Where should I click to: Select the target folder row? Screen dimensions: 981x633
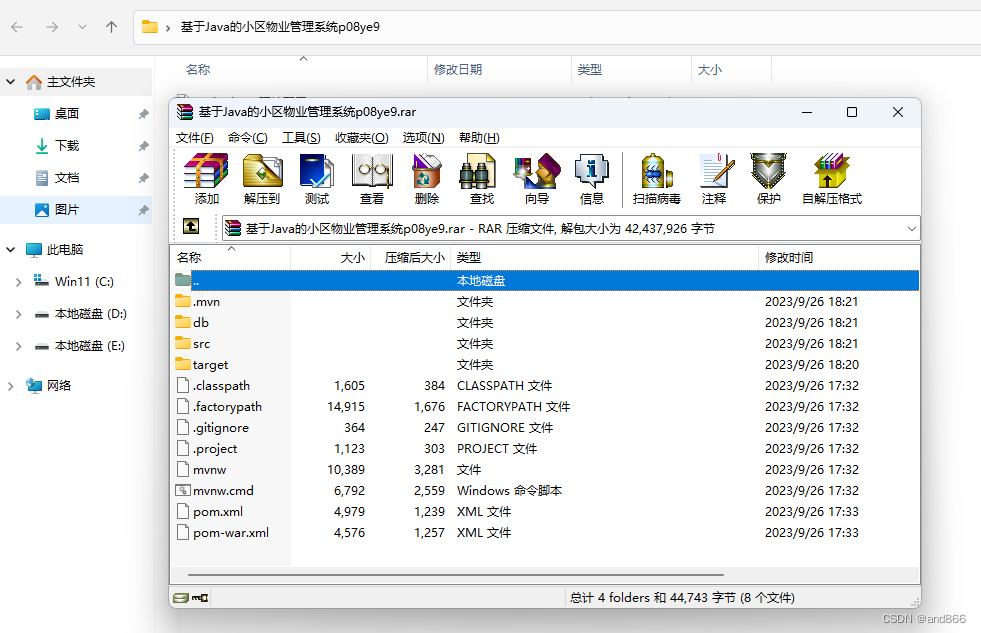pos(545,365)
